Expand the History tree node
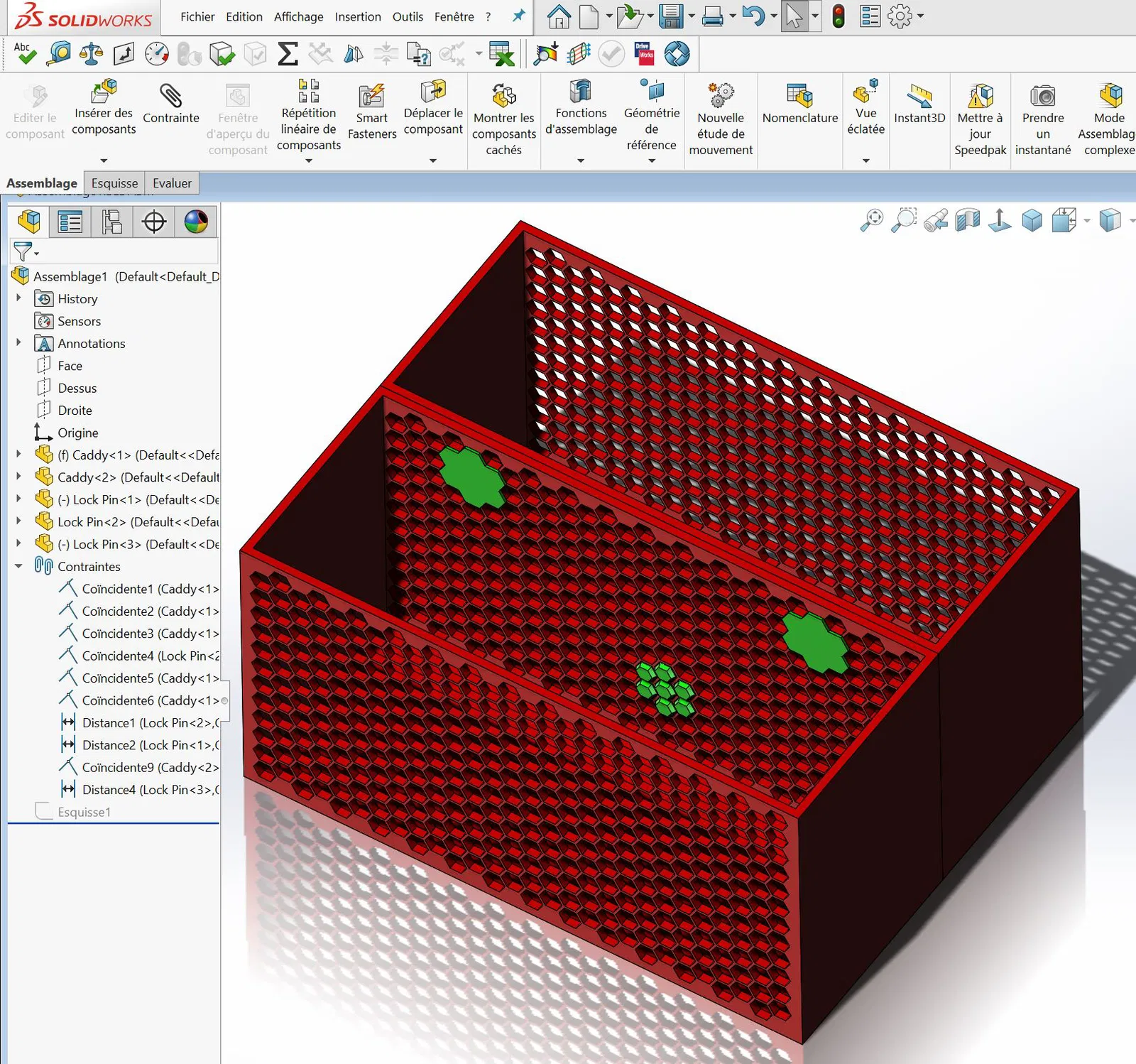 tap(18, 298)
